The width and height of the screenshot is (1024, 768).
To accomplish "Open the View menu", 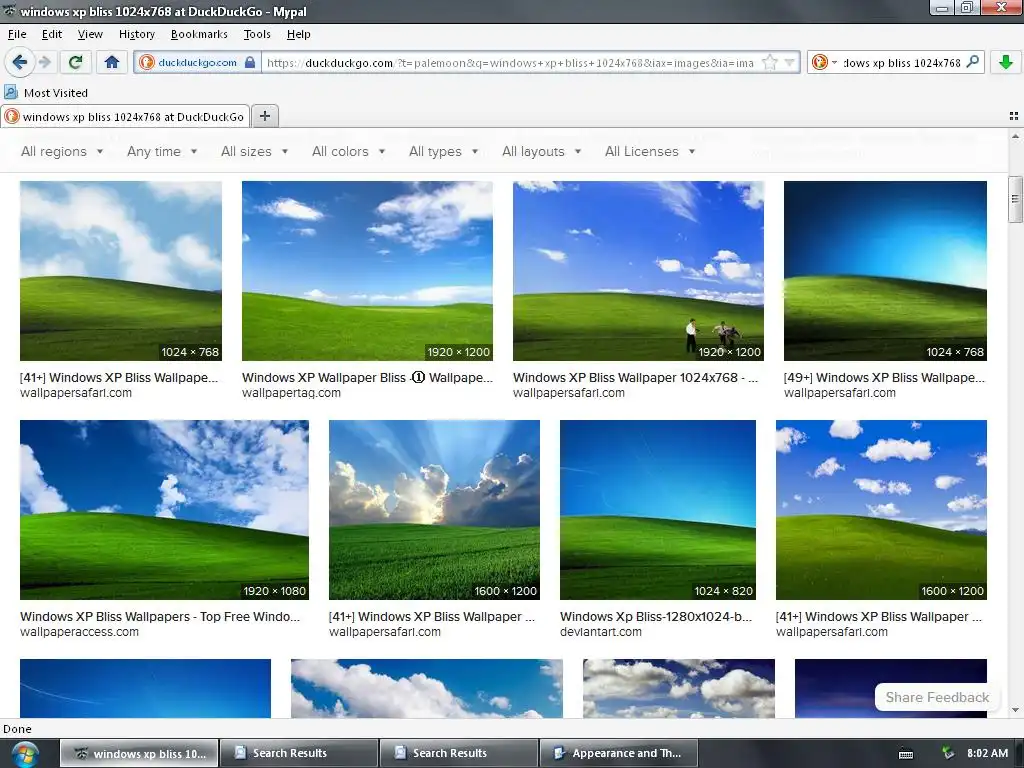I will (90, 34).
